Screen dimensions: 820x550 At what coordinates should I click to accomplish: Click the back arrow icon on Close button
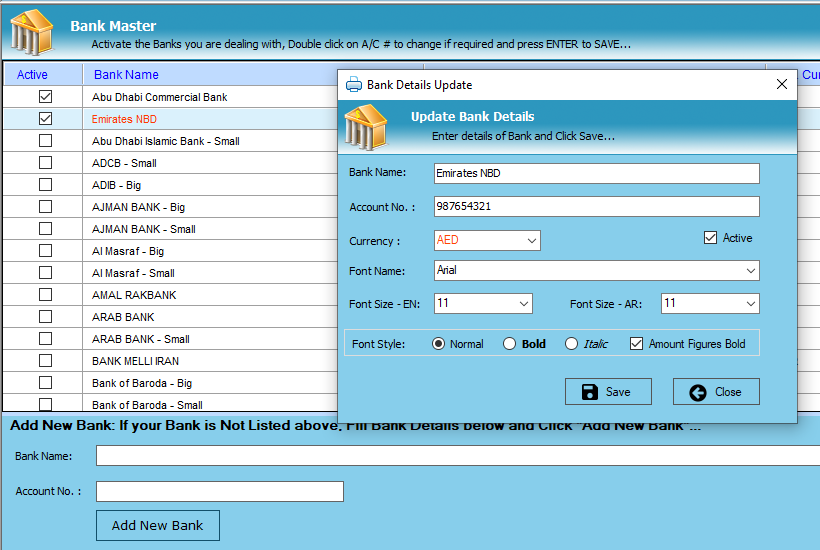pyautogui.click(x=698, y=392)
